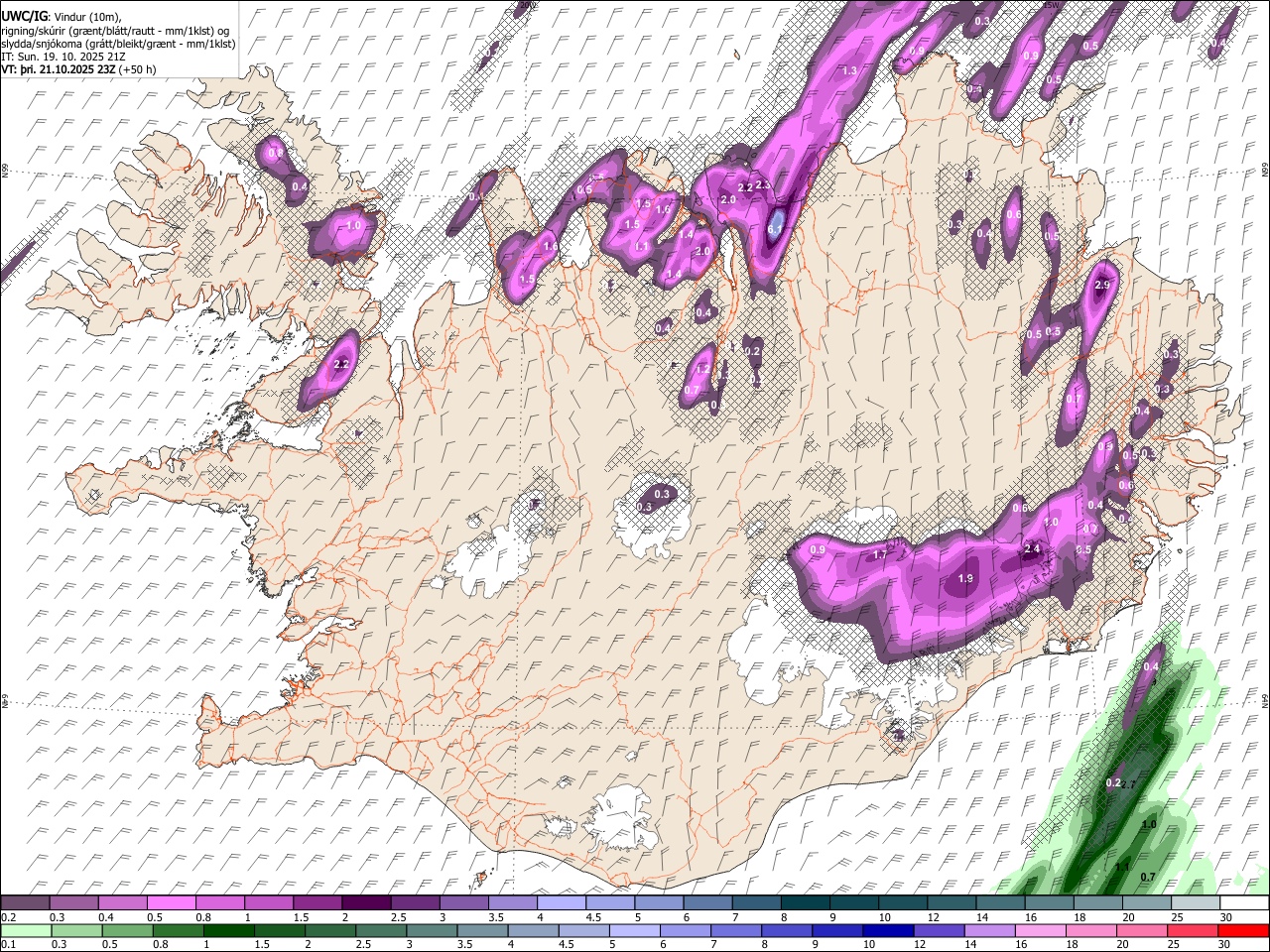
Task: Click the upper legend swatch between 4 and 4.5
Action: pyautogui.click(x=562, y=903)
